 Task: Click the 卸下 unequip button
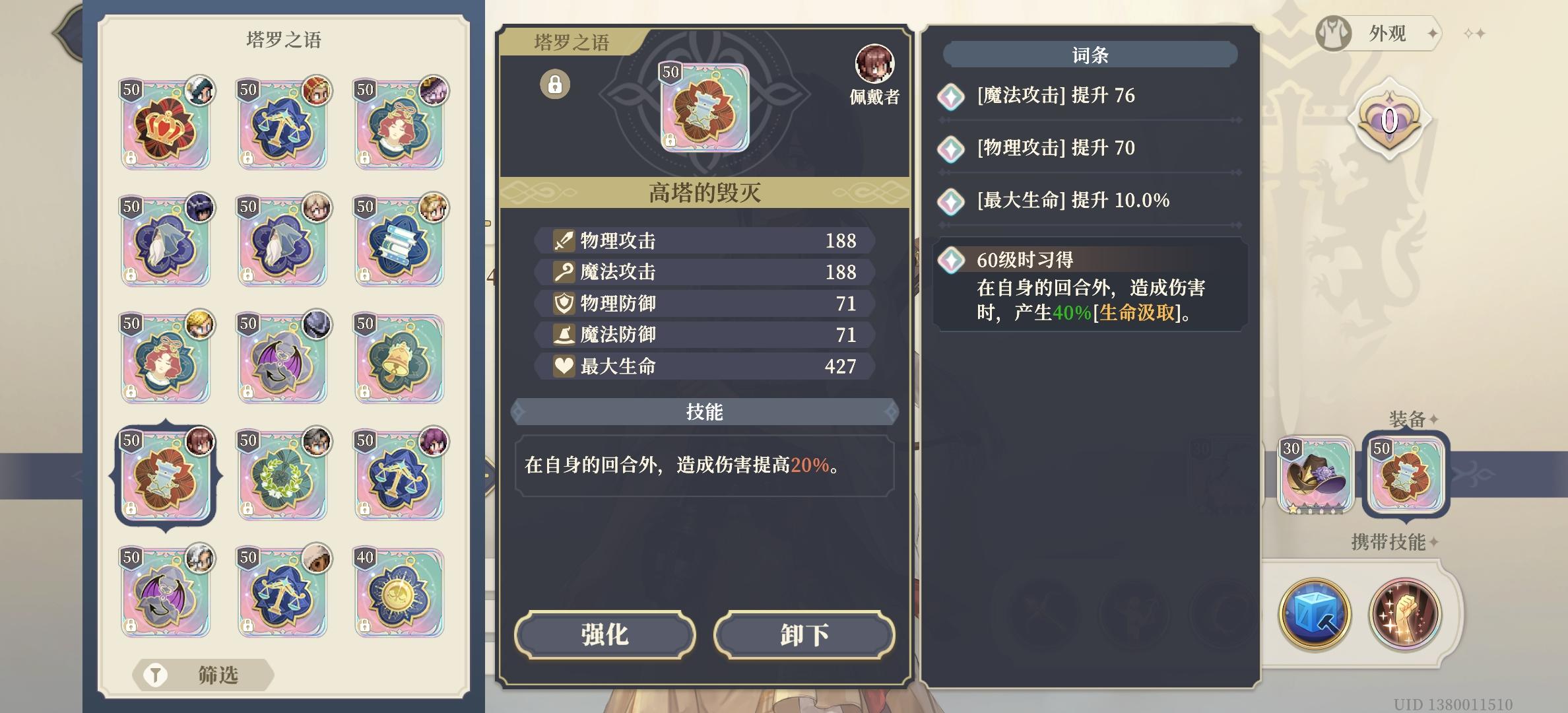(x=804, y=635)
